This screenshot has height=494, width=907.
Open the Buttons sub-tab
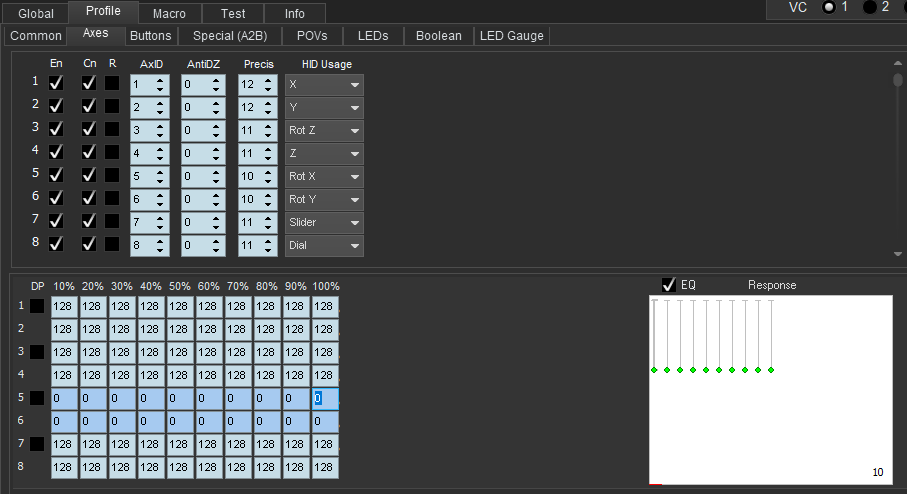point(151,36)
